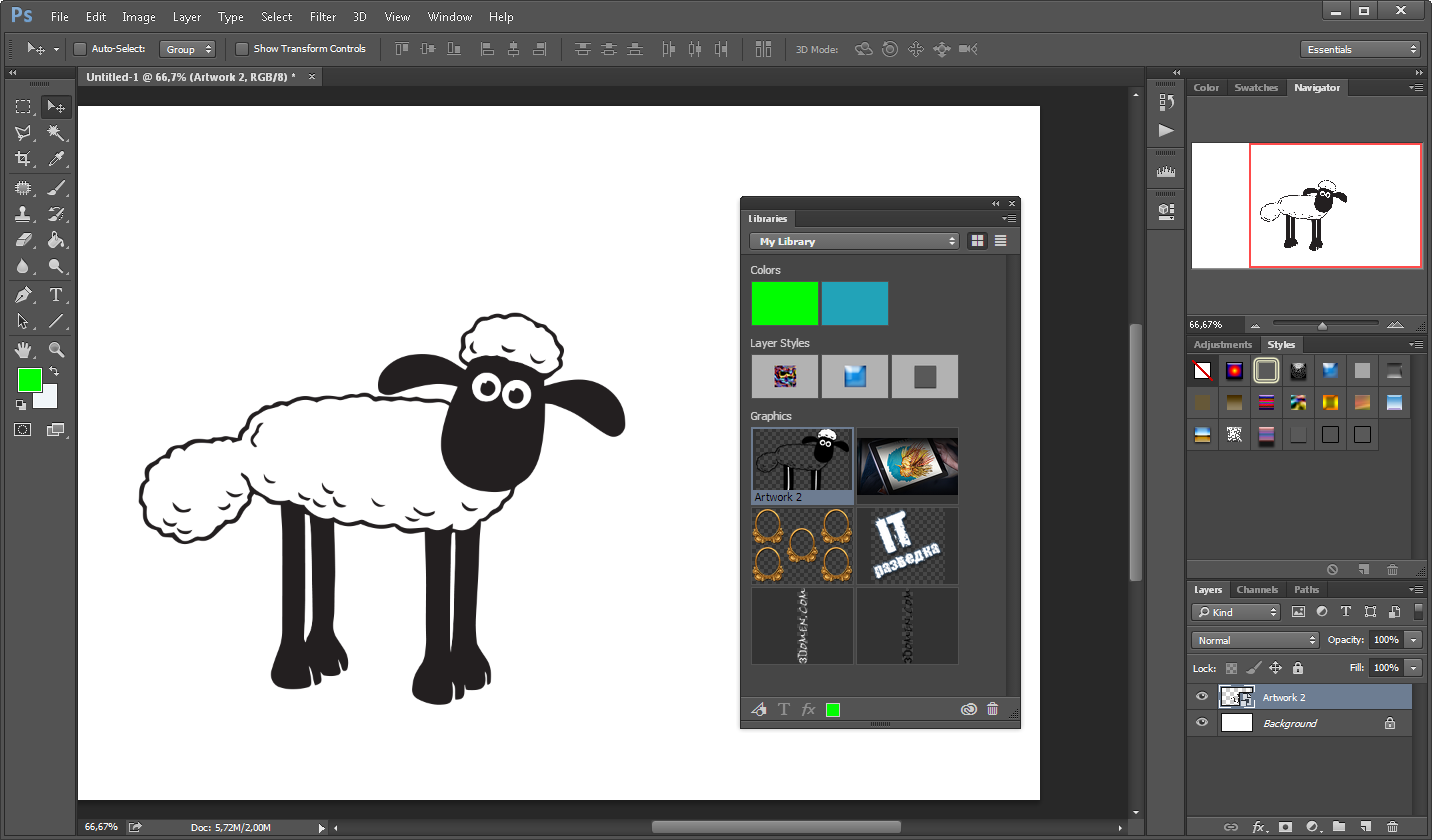
Task: Toggle lock position
Action: coord(1276,668)
